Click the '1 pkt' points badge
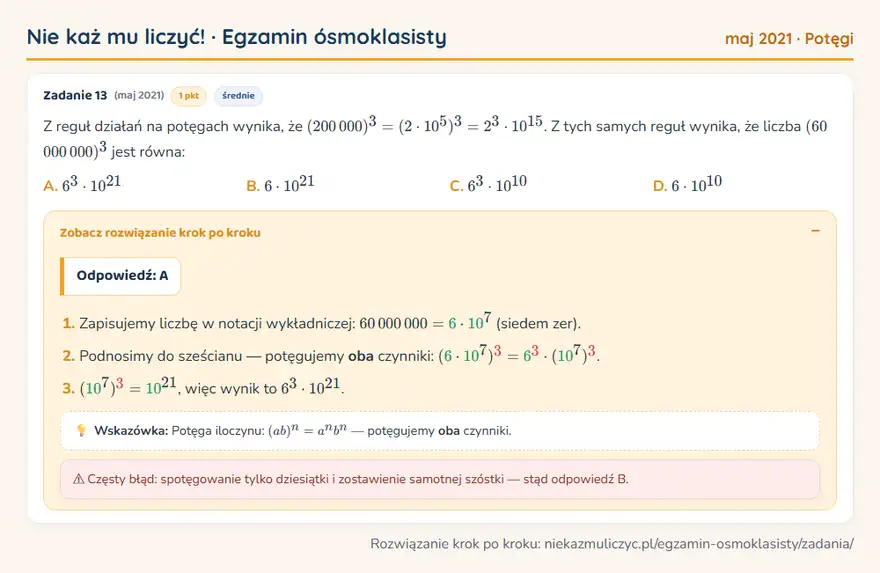Image resolution: width=880 pixels, height=573 pixels. (x=189, y=96)
